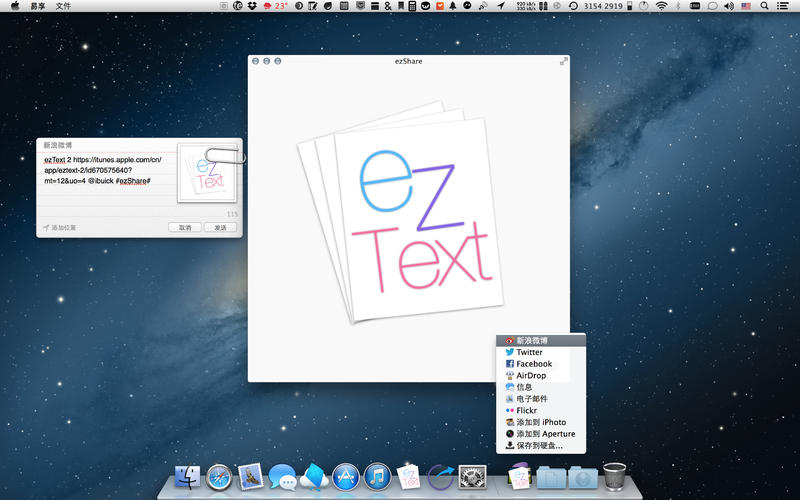Image resolution: width=800 pixels, height=500 pixels.
Task: Open the calculator menu bar icon
Action: [412, 6]
